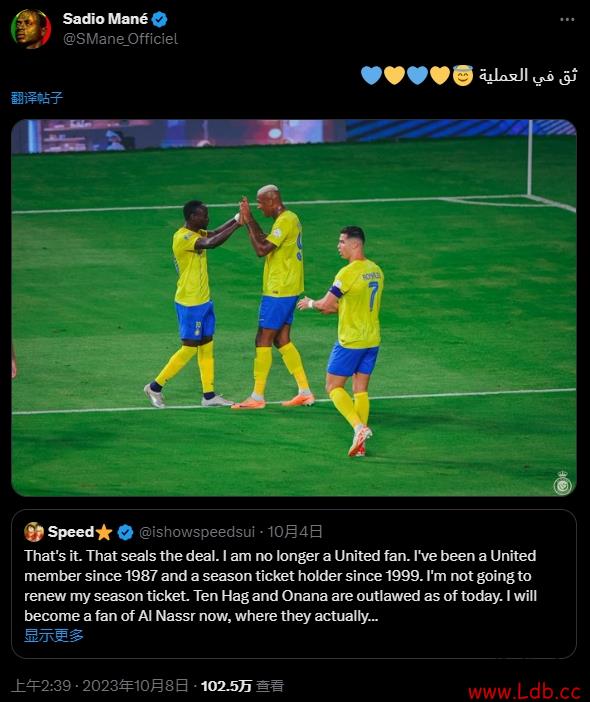This screenshot has width=590, height=702.
Task: Open the @ishowspeedsui handle
Action: 197,532
